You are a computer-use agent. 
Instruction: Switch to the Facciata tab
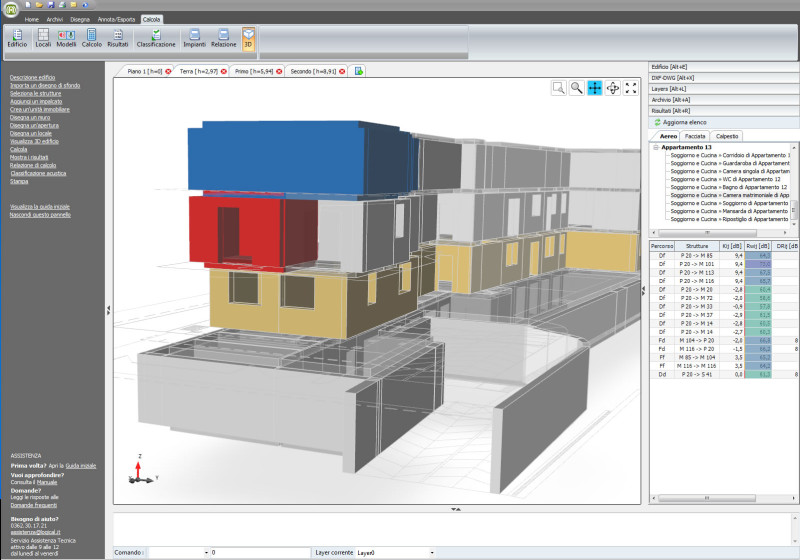(x=695, y=135)
